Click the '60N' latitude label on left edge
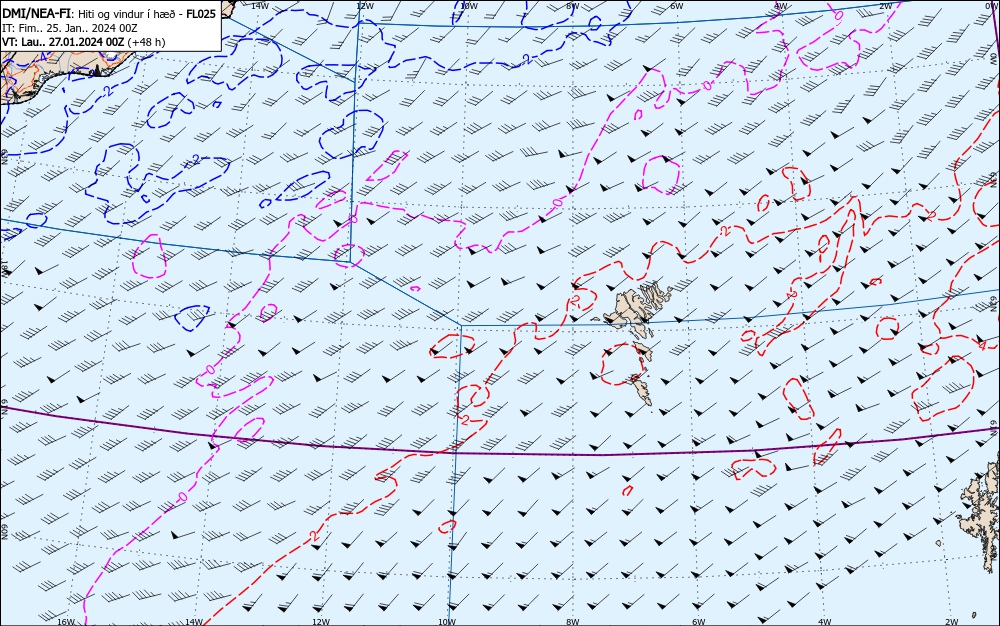The image size is (1000, 626). click(x=4, y=532)
